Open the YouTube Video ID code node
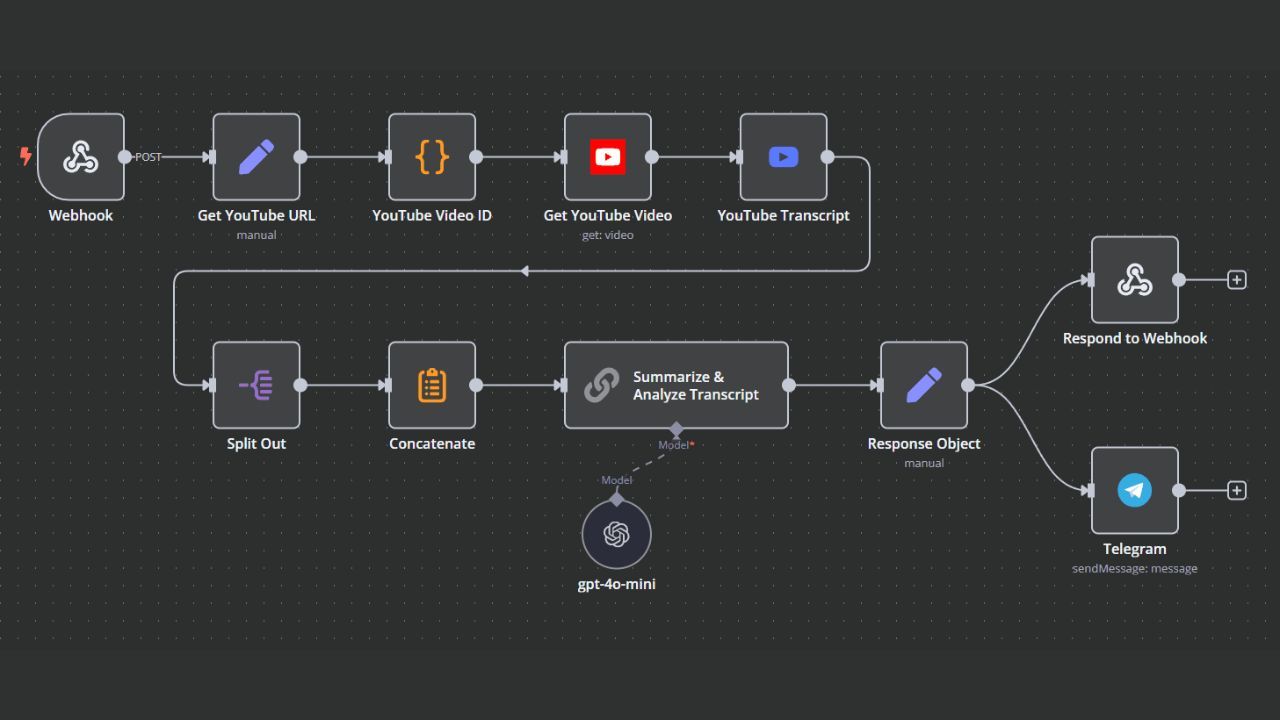The width and height of the screenshot is (1280, 720). [432, 157]
